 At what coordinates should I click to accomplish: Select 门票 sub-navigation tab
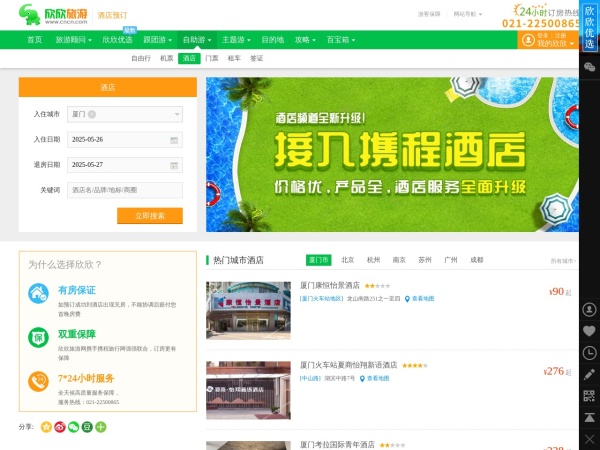point(212,58)
